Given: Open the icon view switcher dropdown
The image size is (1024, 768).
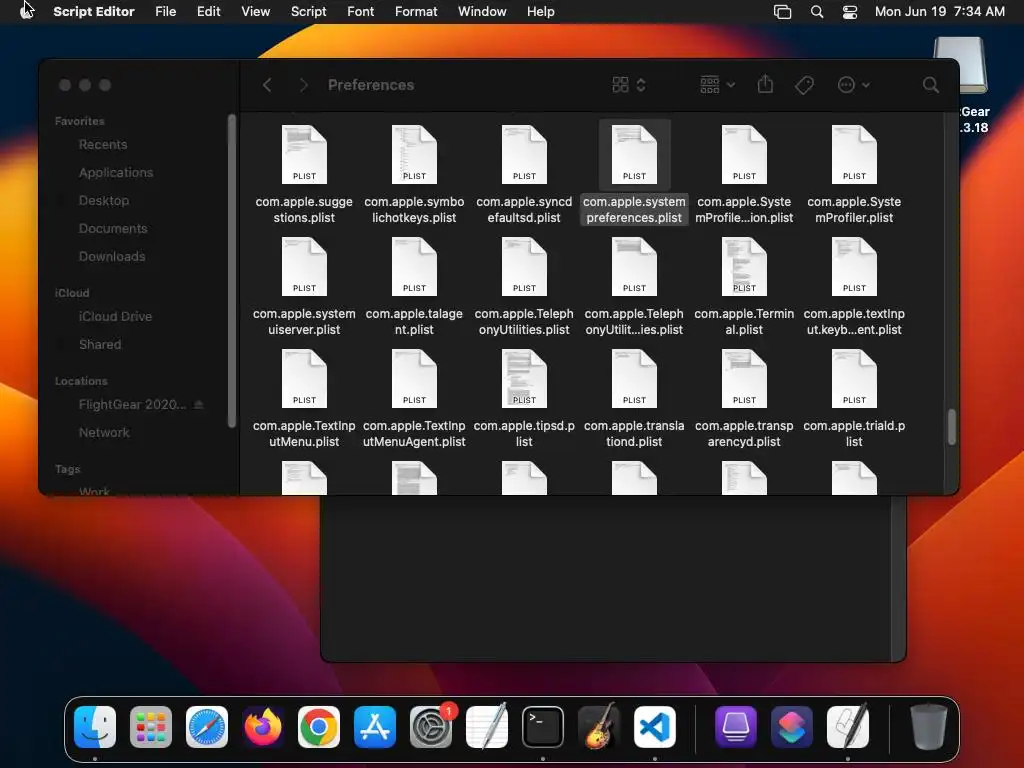Looking at the screenshot, I should click(629, 85).
